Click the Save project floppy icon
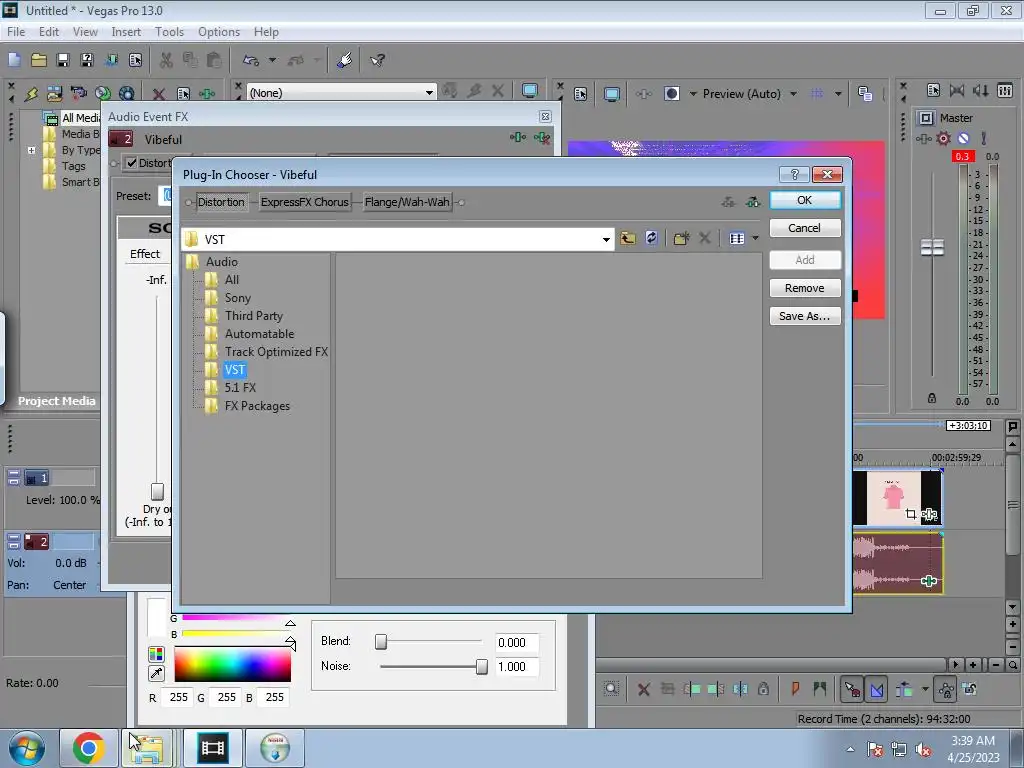1024x768 pixels. (x=63, y=60)
